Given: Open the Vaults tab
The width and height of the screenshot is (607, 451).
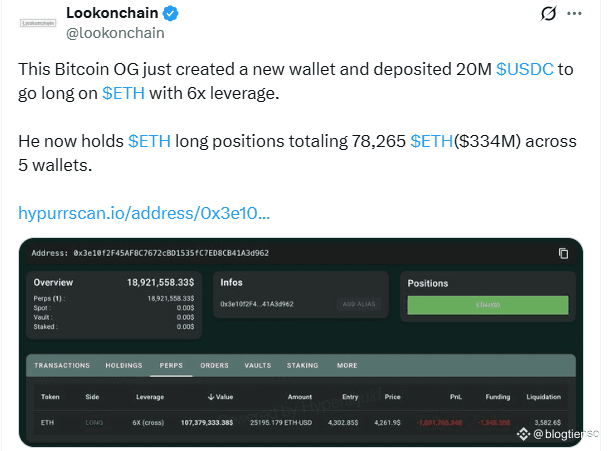Looking at the screenshot, I should [258, 365].
